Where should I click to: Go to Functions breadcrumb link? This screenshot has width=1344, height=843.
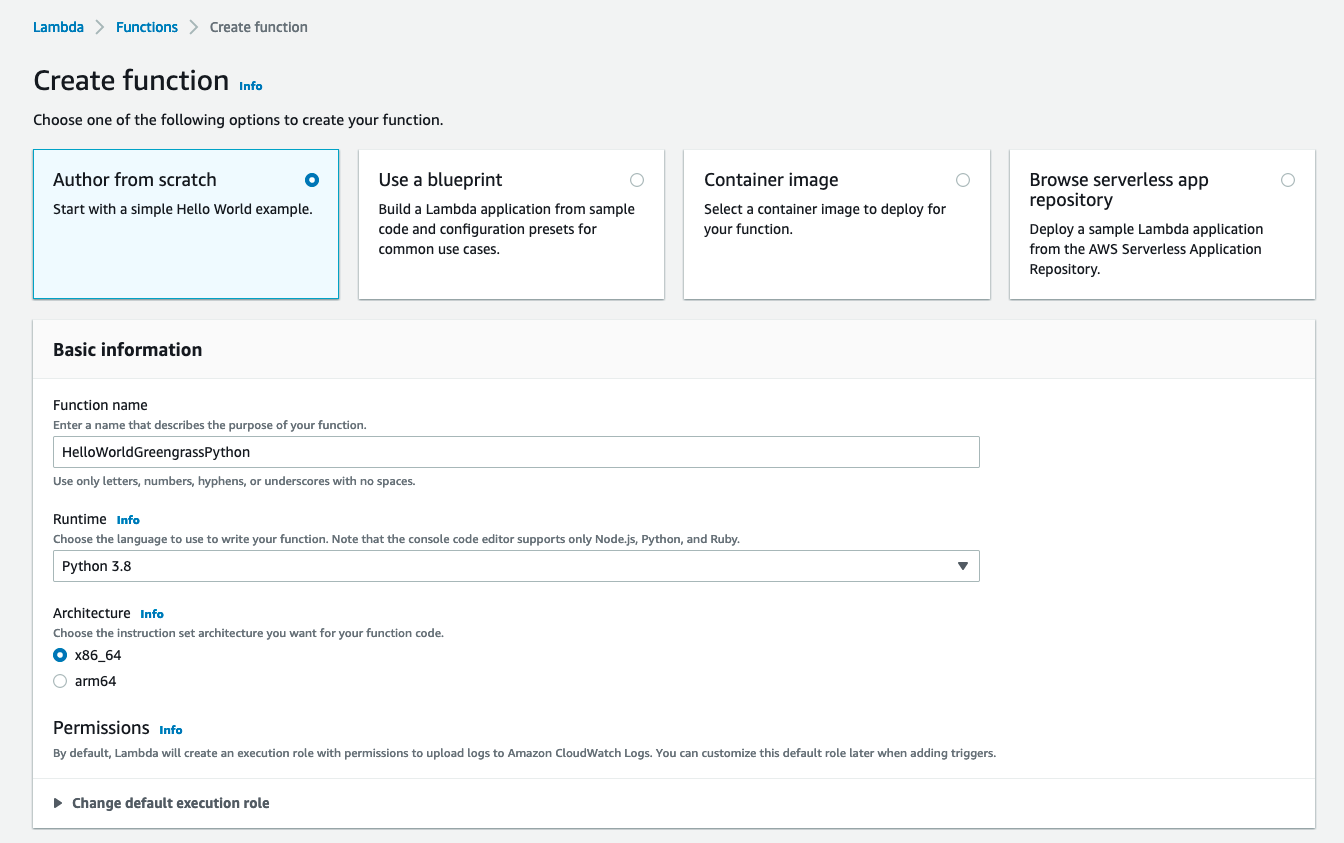146,27
